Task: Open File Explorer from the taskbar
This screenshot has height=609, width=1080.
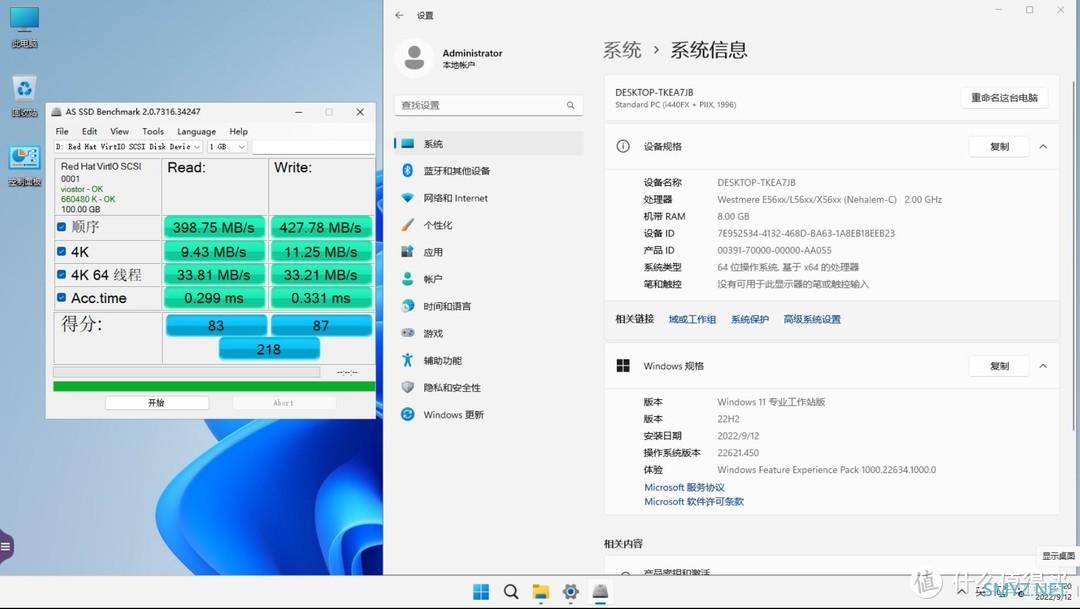Action: tap(541, 592)
